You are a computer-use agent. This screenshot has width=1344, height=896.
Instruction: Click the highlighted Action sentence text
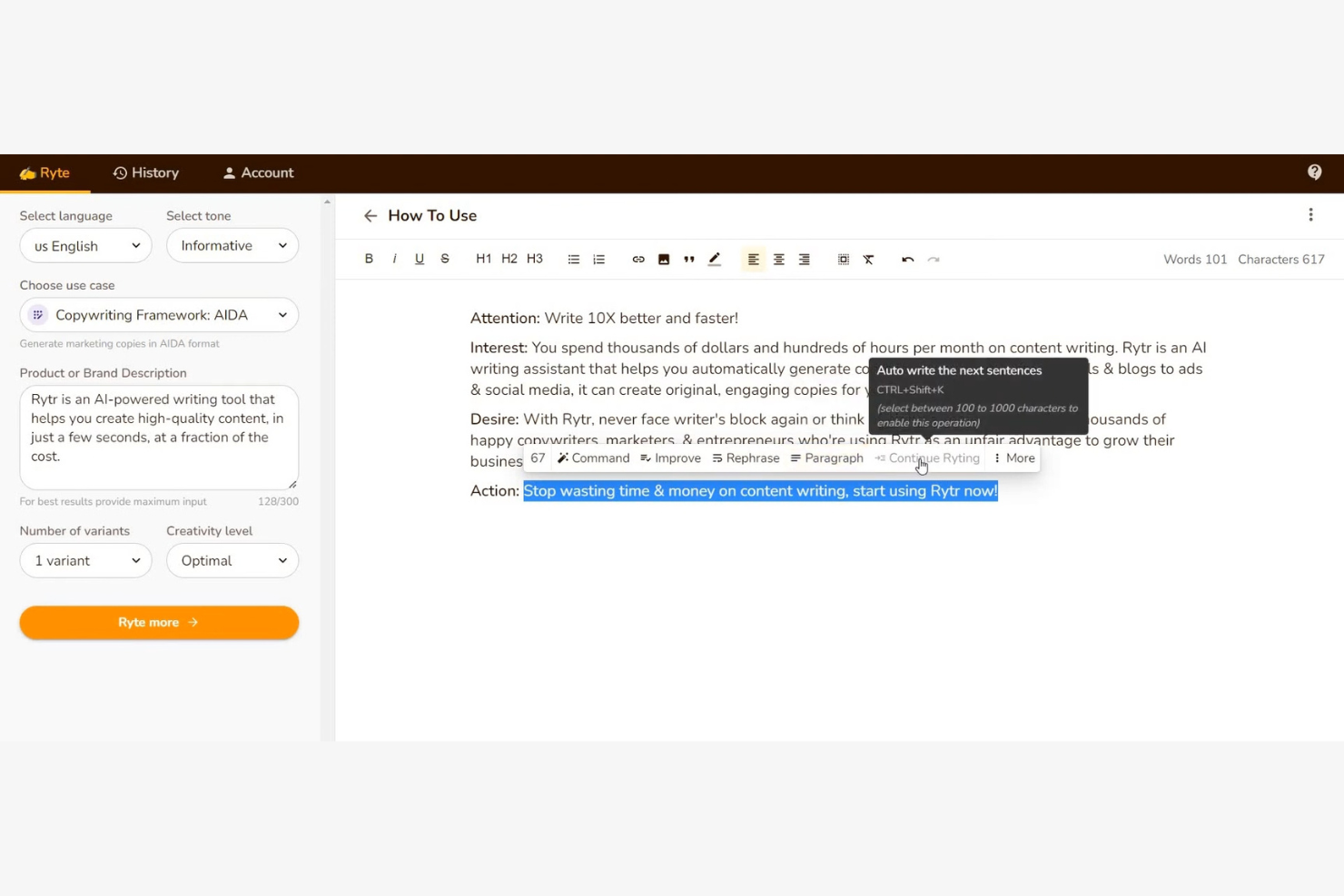760,491
